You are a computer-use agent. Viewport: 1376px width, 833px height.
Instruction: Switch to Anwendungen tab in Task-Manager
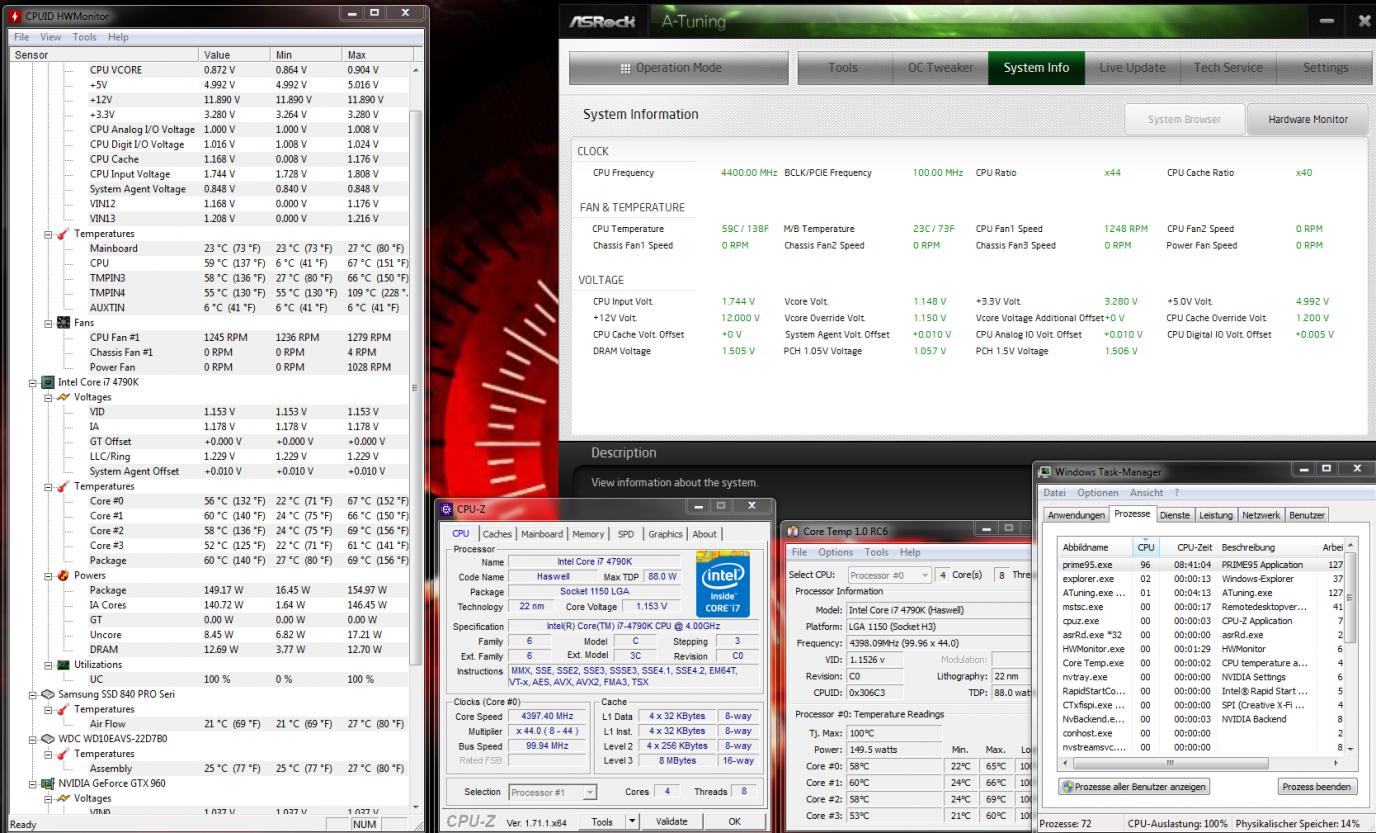click(x=1077, y=515)
